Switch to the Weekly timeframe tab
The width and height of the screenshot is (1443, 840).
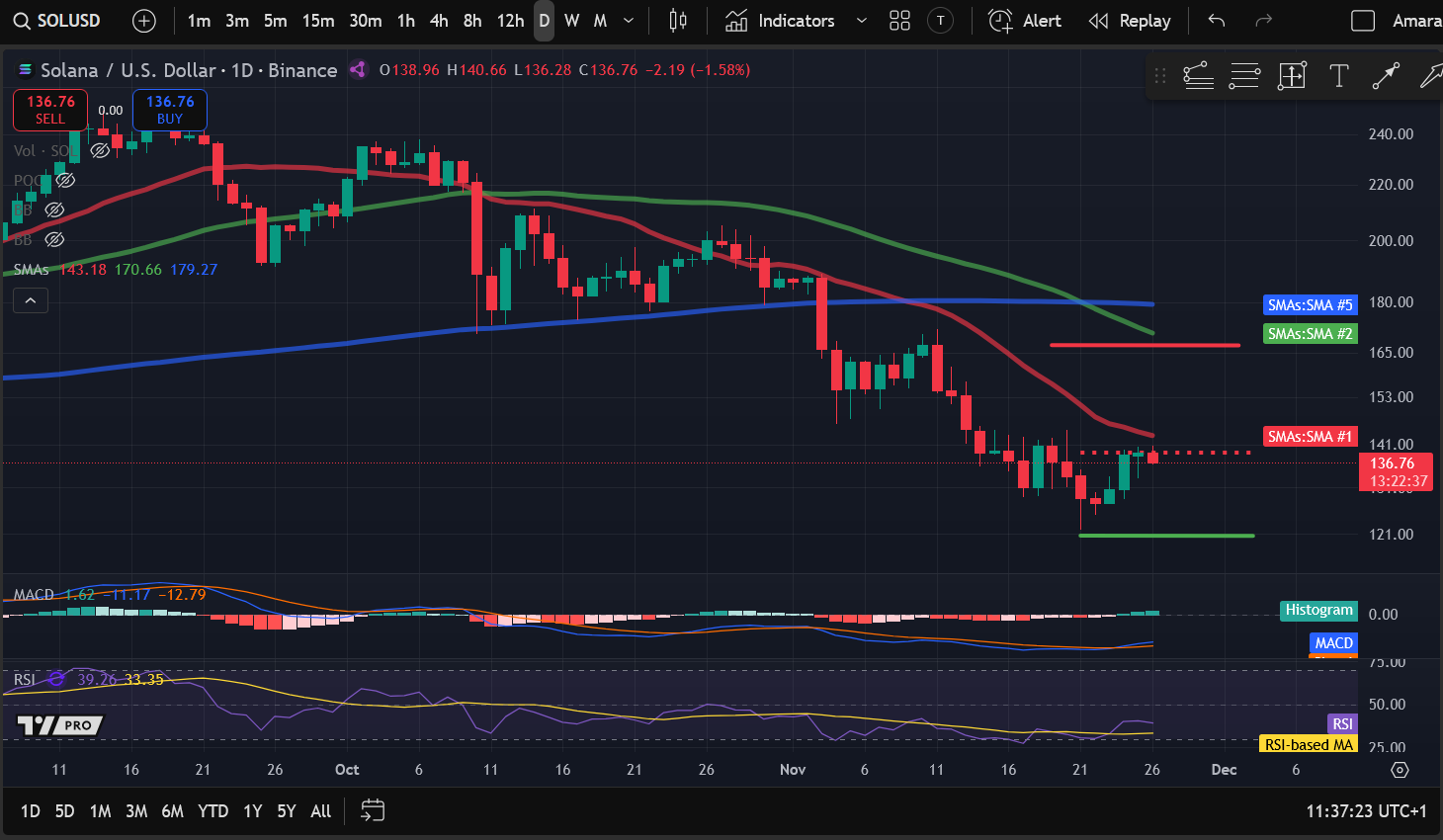[571, 20]
